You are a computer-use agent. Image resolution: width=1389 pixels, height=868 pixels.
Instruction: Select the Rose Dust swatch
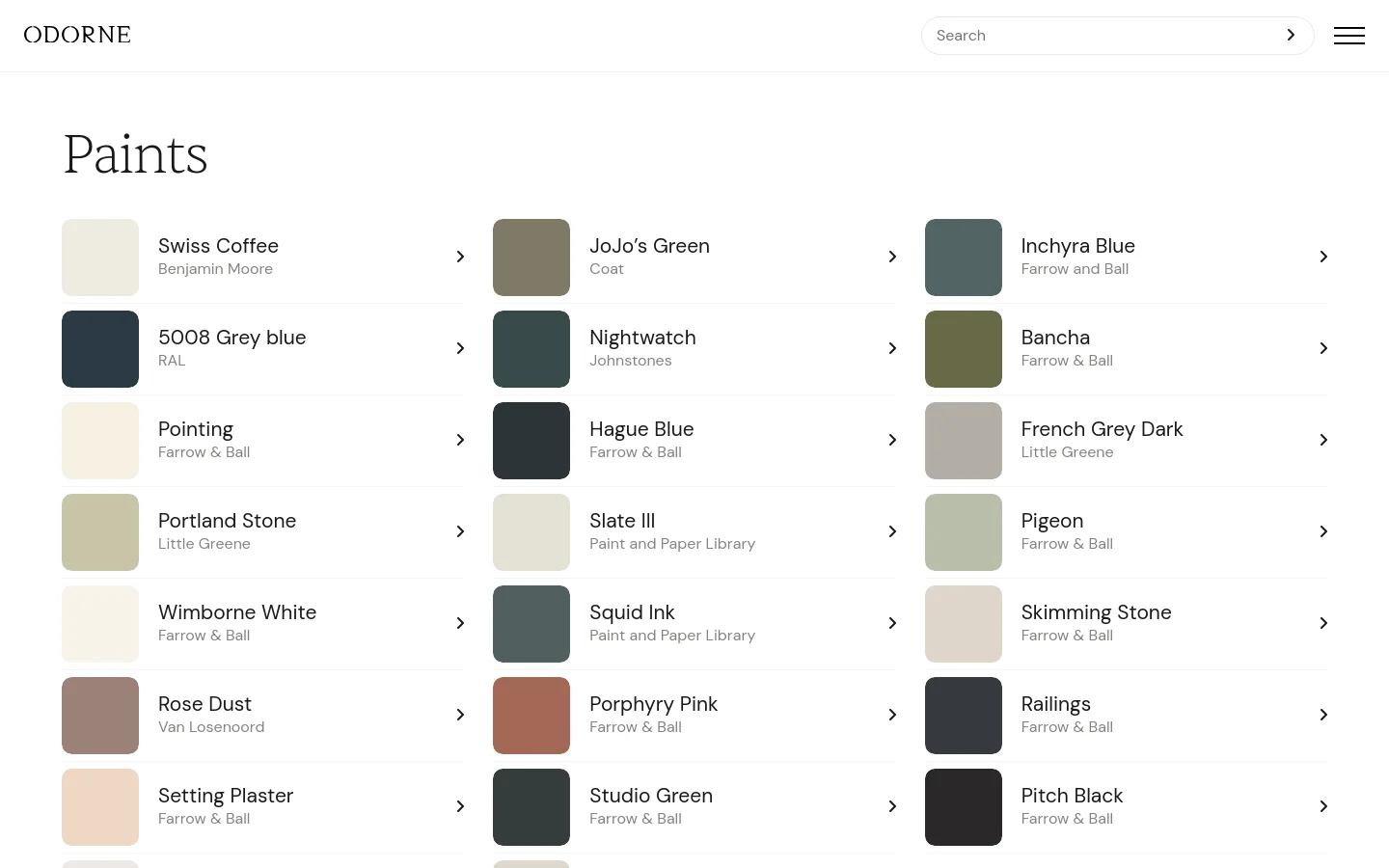coord(100,716)
